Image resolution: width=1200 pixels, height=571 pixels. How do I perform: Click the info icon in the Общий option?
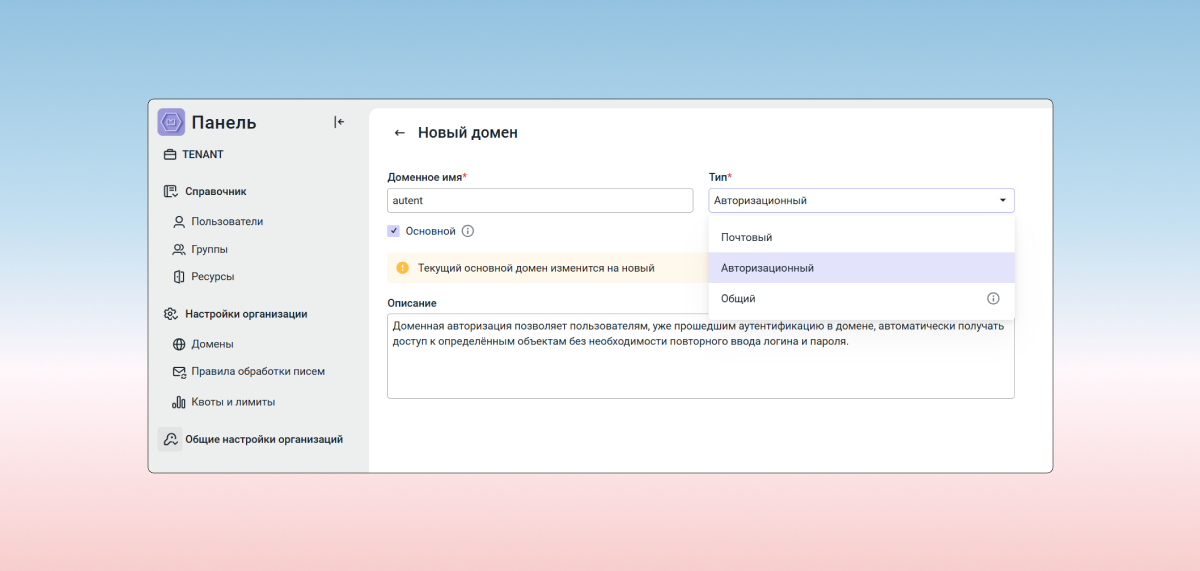coord(993,298)
